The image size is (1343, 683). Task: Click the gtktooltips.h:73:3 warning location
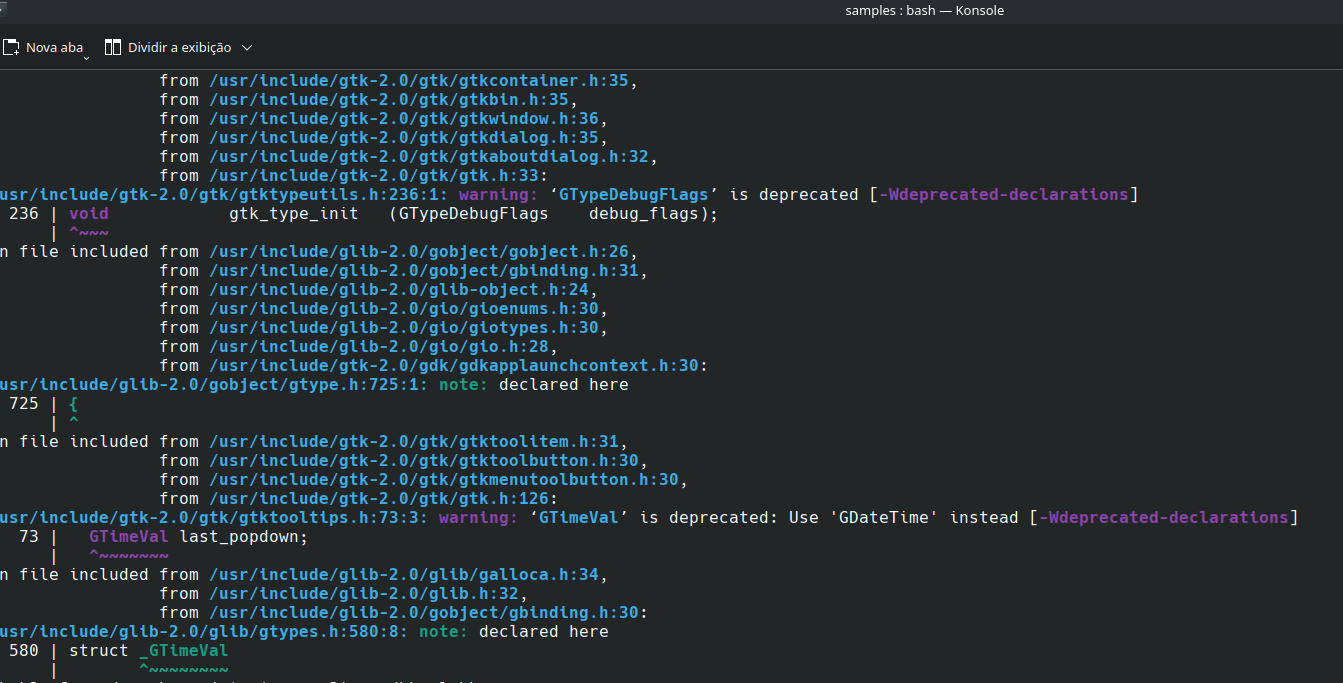coord(214,518)
